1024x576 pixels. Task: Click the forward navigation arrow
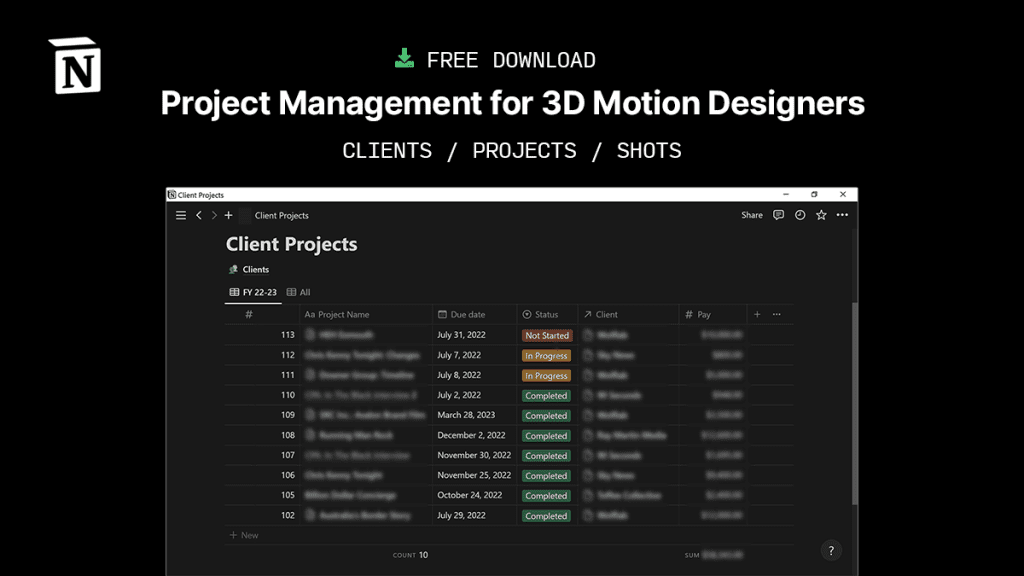click(214, 215)
